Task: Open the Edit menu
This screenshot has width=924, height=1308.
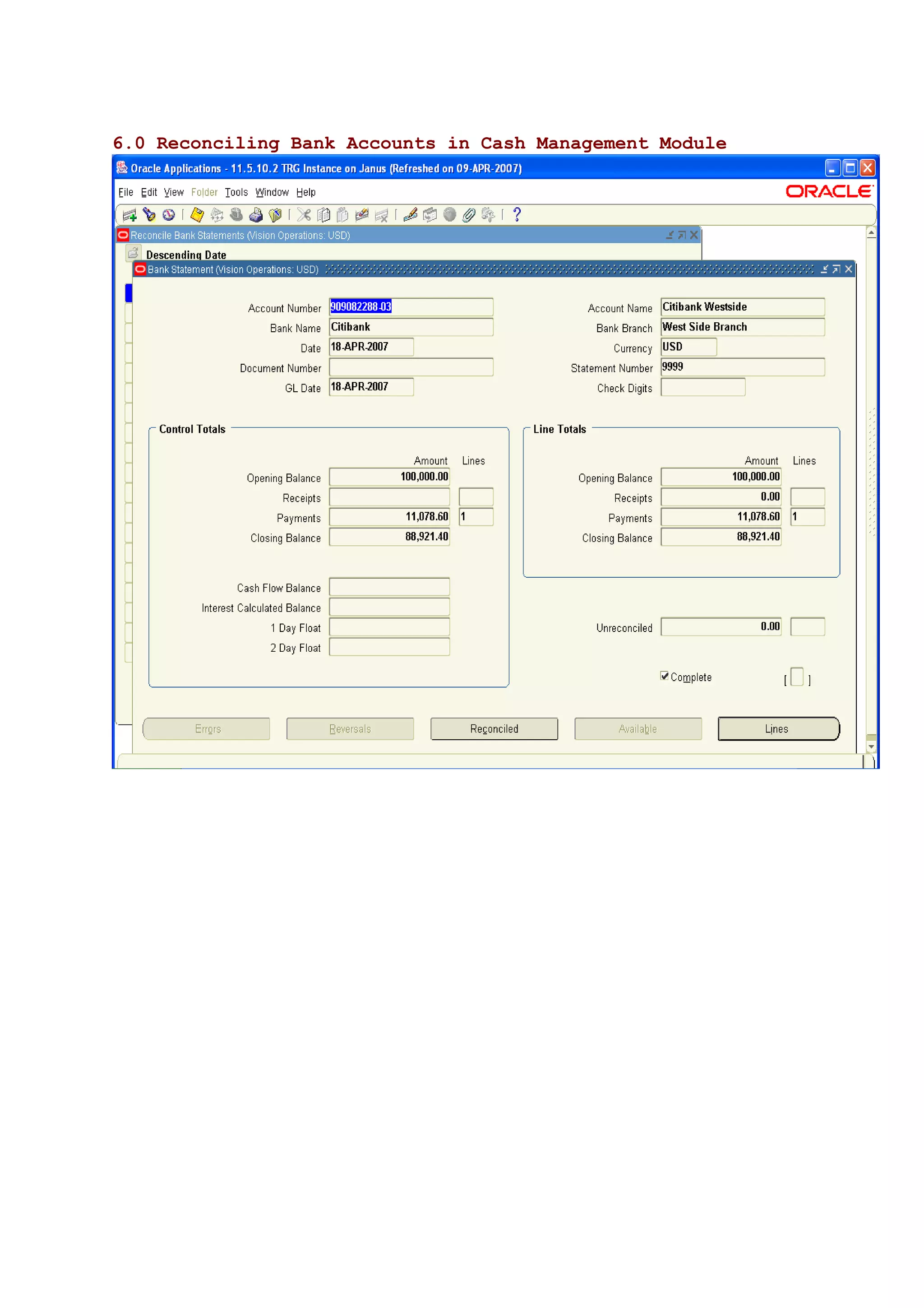Action: tap(148, 193)
